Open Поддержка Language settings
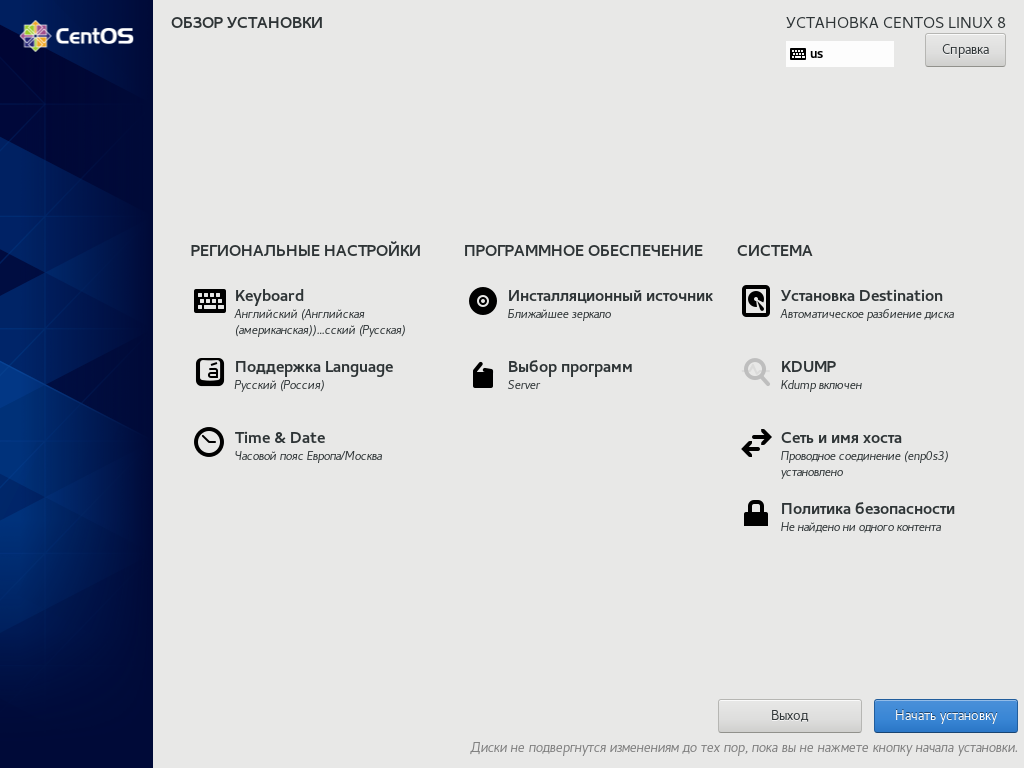The image size is (1024, 768). coord(313,367)
